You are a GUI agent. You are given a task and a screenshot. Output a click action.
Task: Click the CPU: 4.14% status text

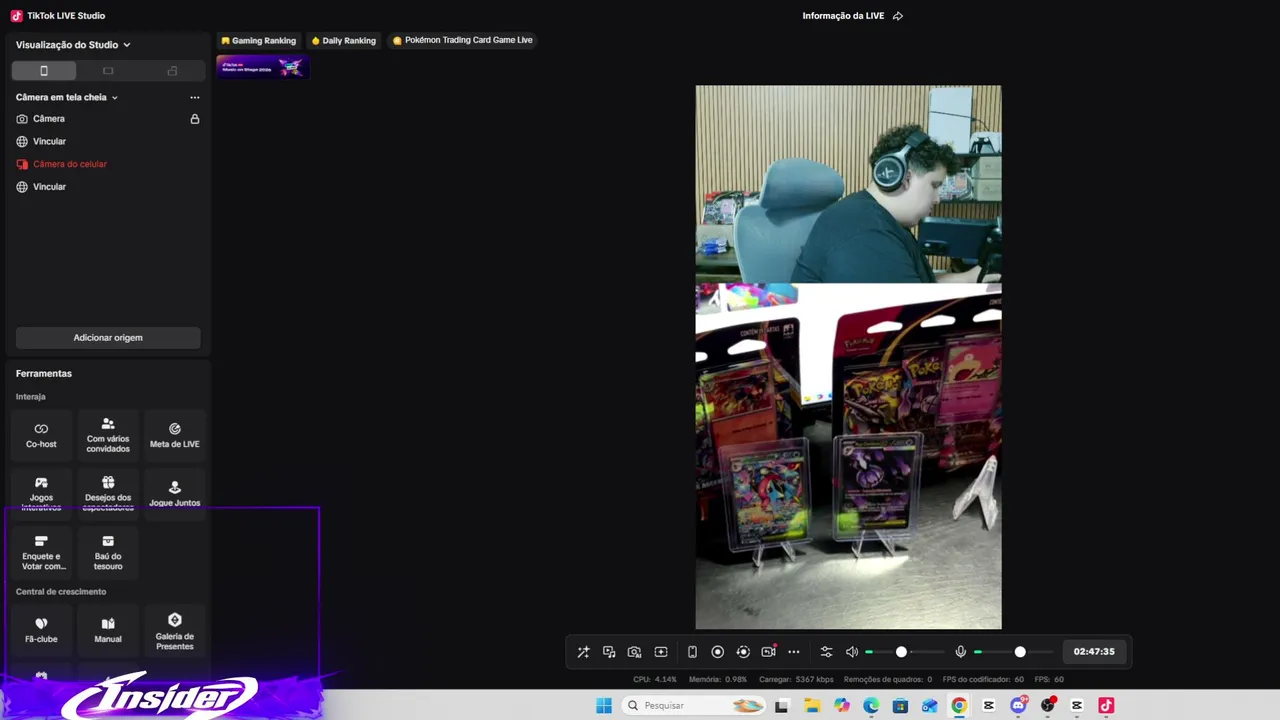click(655, 680)
